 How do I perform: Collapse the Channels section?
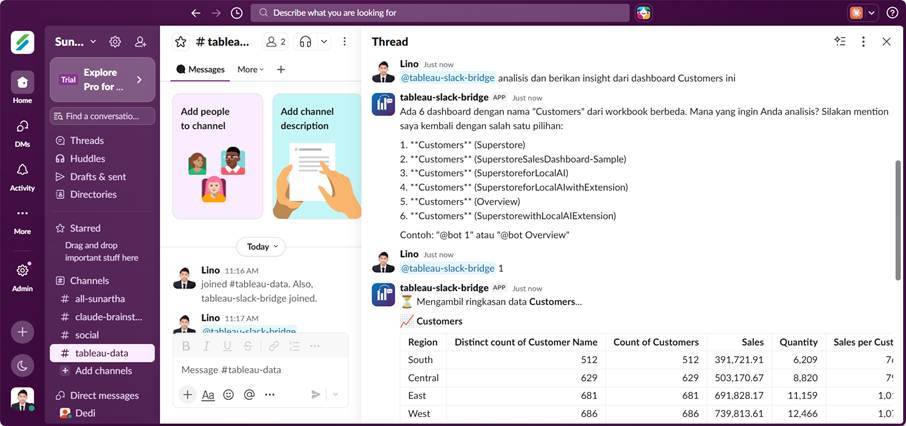pos(89,281)
